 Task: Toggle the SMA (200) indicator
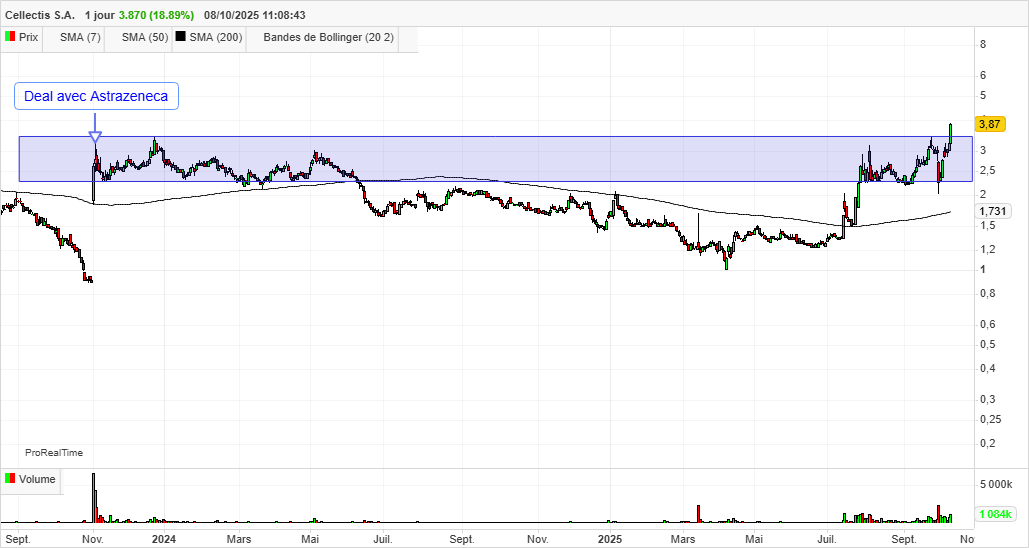click(x=216, y=37)
